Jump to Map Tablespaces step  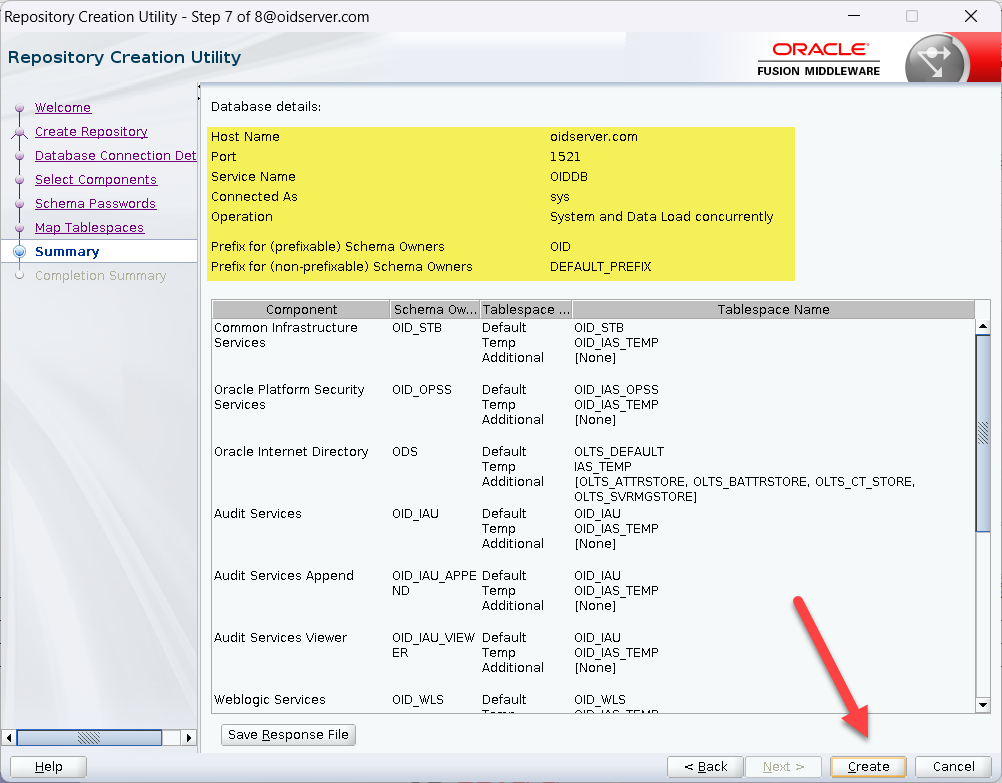coord(89,228)
